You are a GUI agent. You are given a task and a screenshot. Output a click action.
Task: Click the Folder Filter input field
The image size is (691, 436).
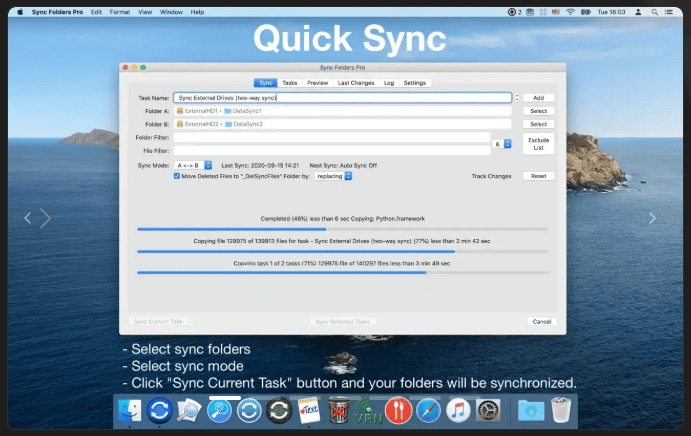pos(332,138)
